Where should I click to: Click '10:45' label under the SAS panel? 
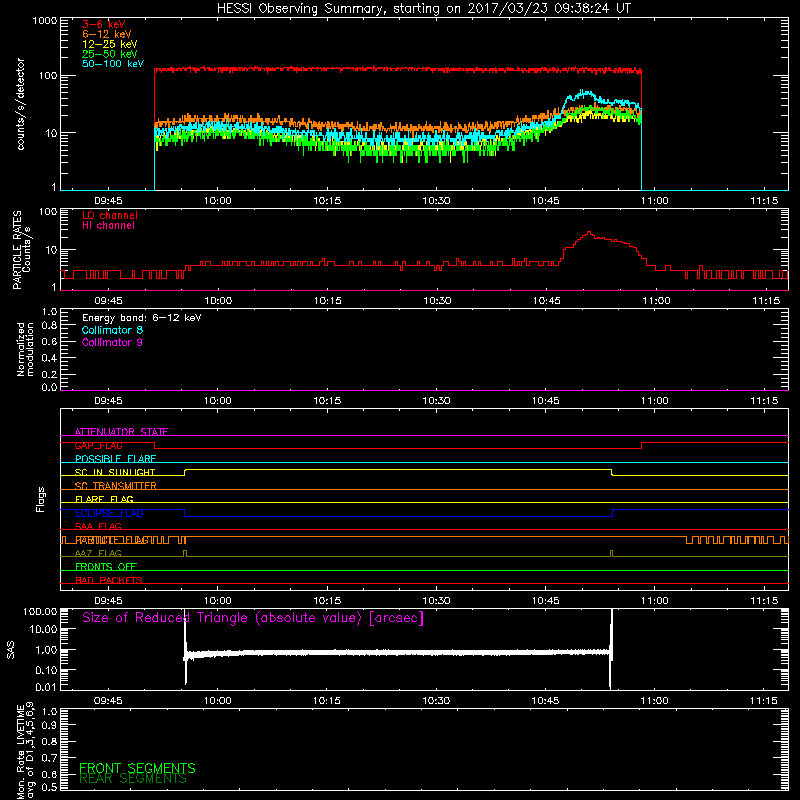point(545,701)
